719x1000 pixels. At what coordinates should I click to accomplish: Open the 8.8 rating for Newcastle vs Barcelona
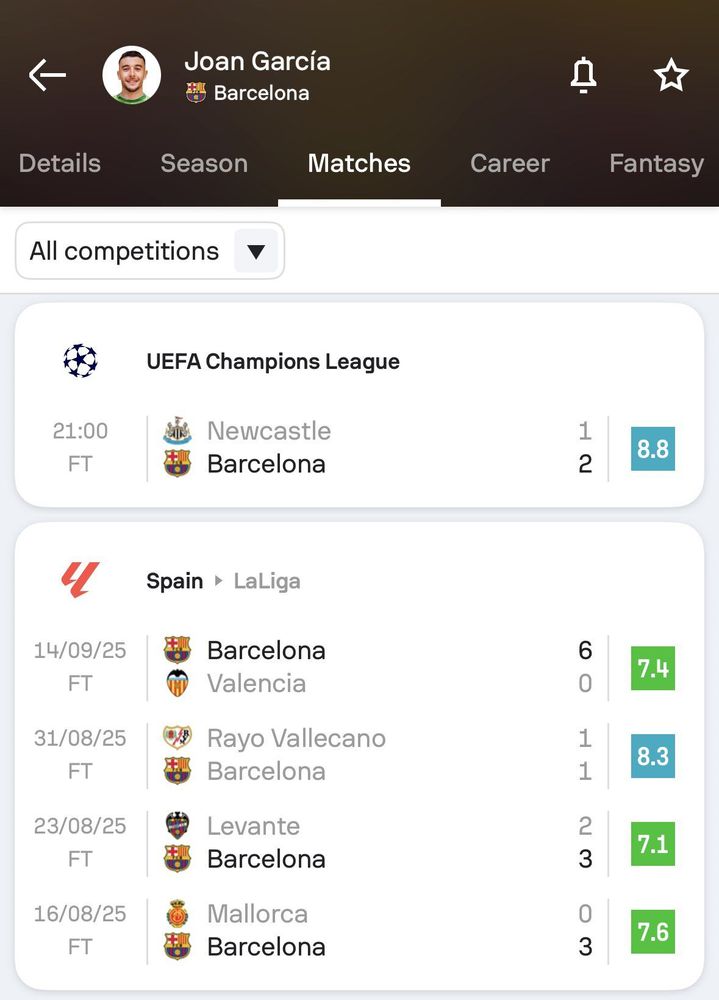(652, 449)
